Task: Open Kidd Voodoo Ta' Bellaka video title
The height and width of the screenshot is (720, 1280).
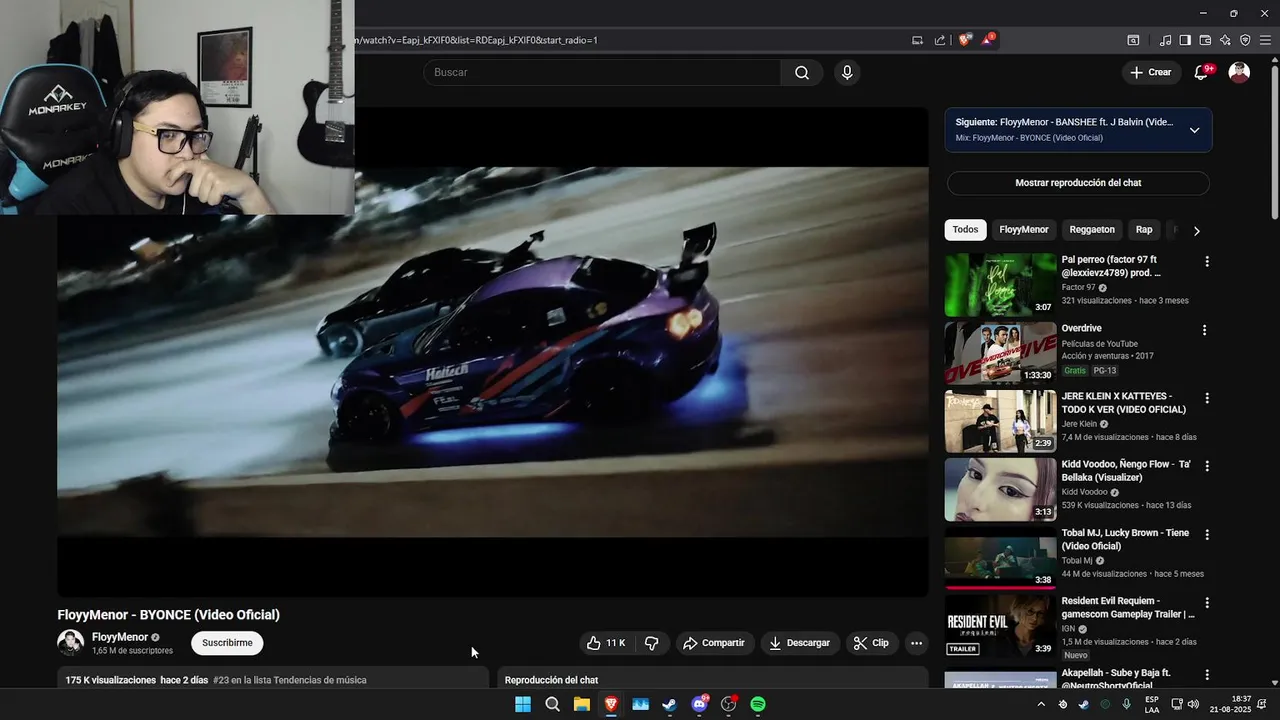Action: click(1126, 471)
